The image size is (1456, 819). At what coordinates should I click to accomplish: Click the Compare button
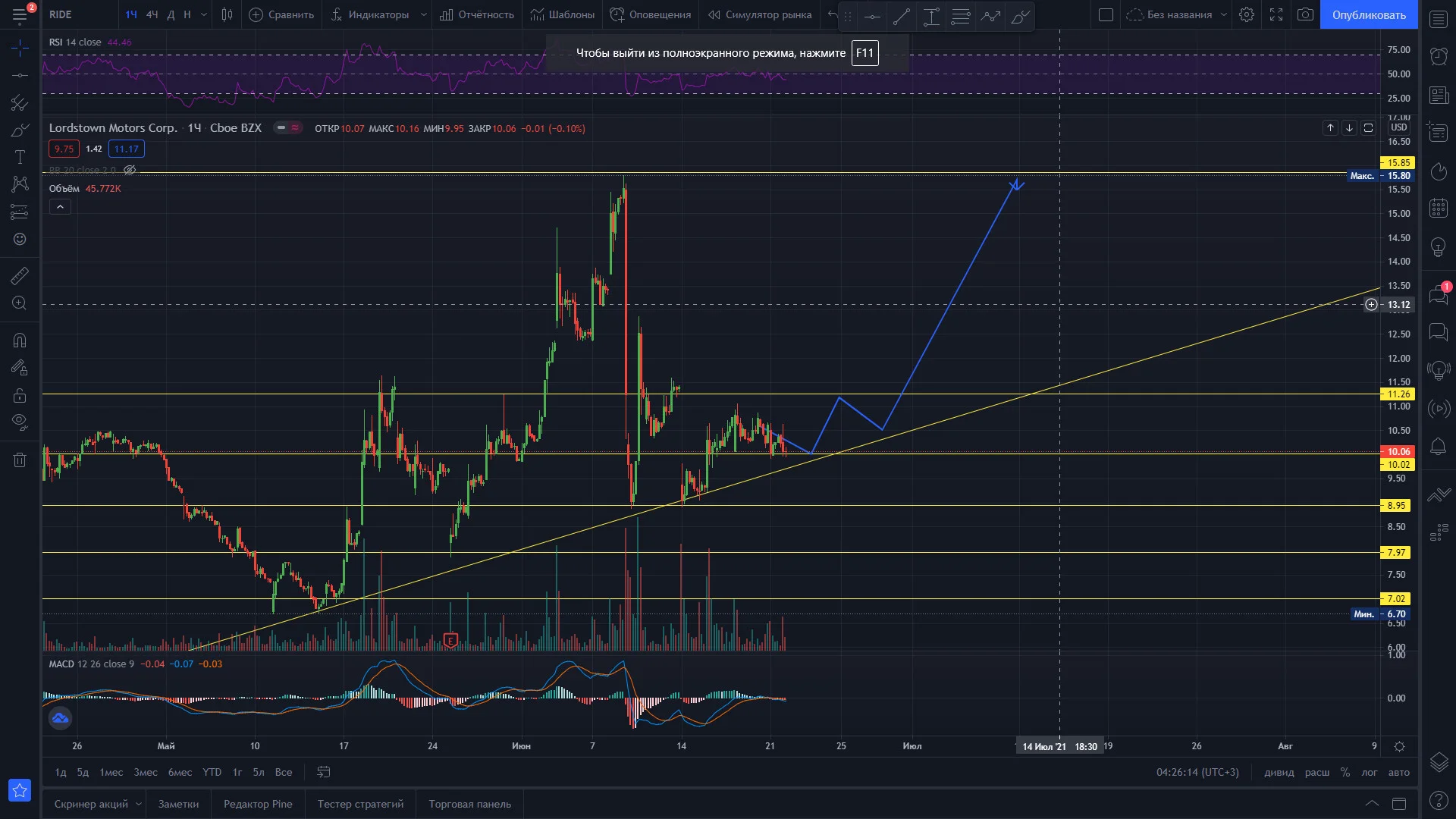(281, 14)
